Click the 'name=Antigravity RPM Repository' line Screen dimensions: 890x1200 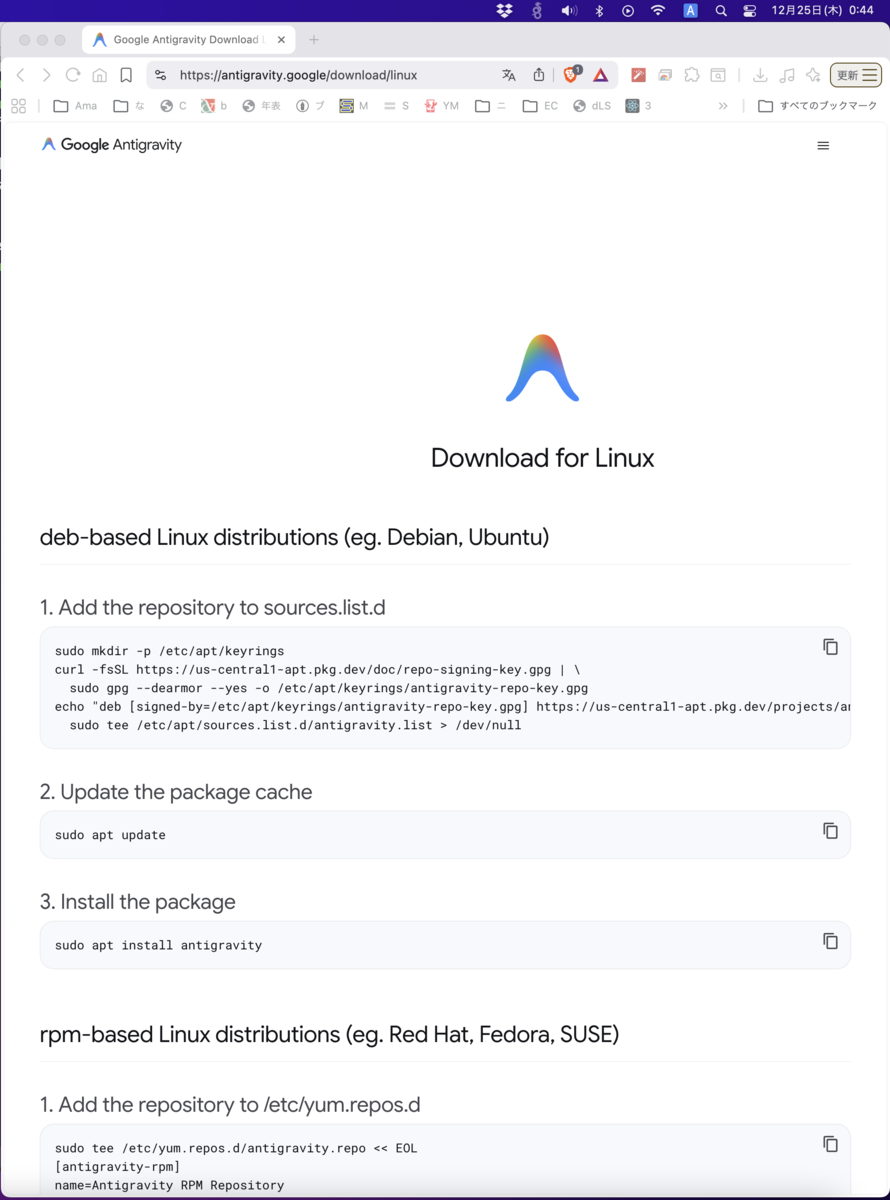169,1185
